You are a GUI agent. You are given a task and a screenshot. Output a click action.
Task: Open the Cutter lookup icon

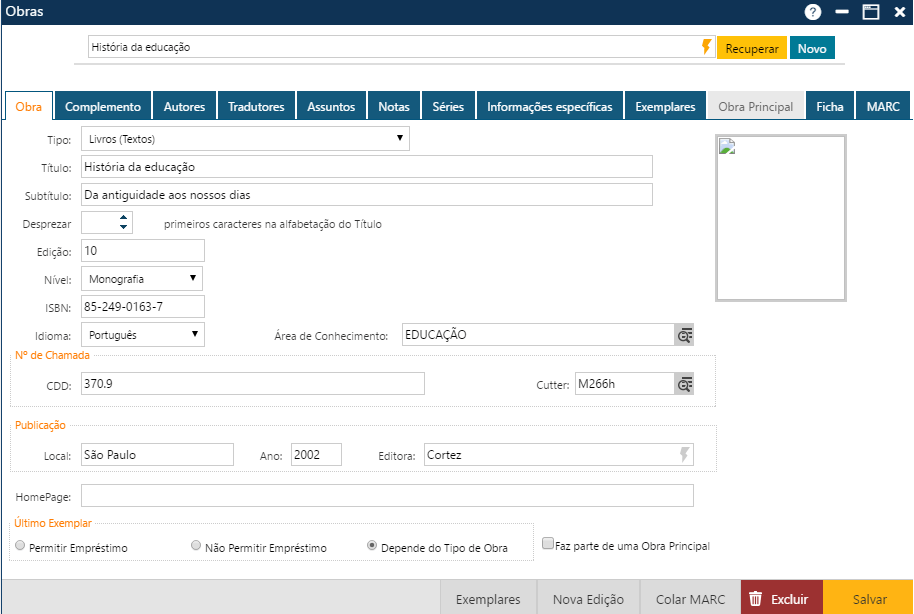pos(684,384)
